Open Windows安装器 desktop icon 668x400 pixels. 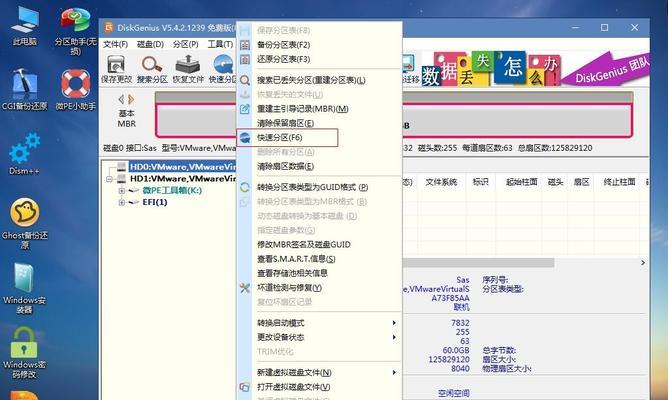(25, 288)
